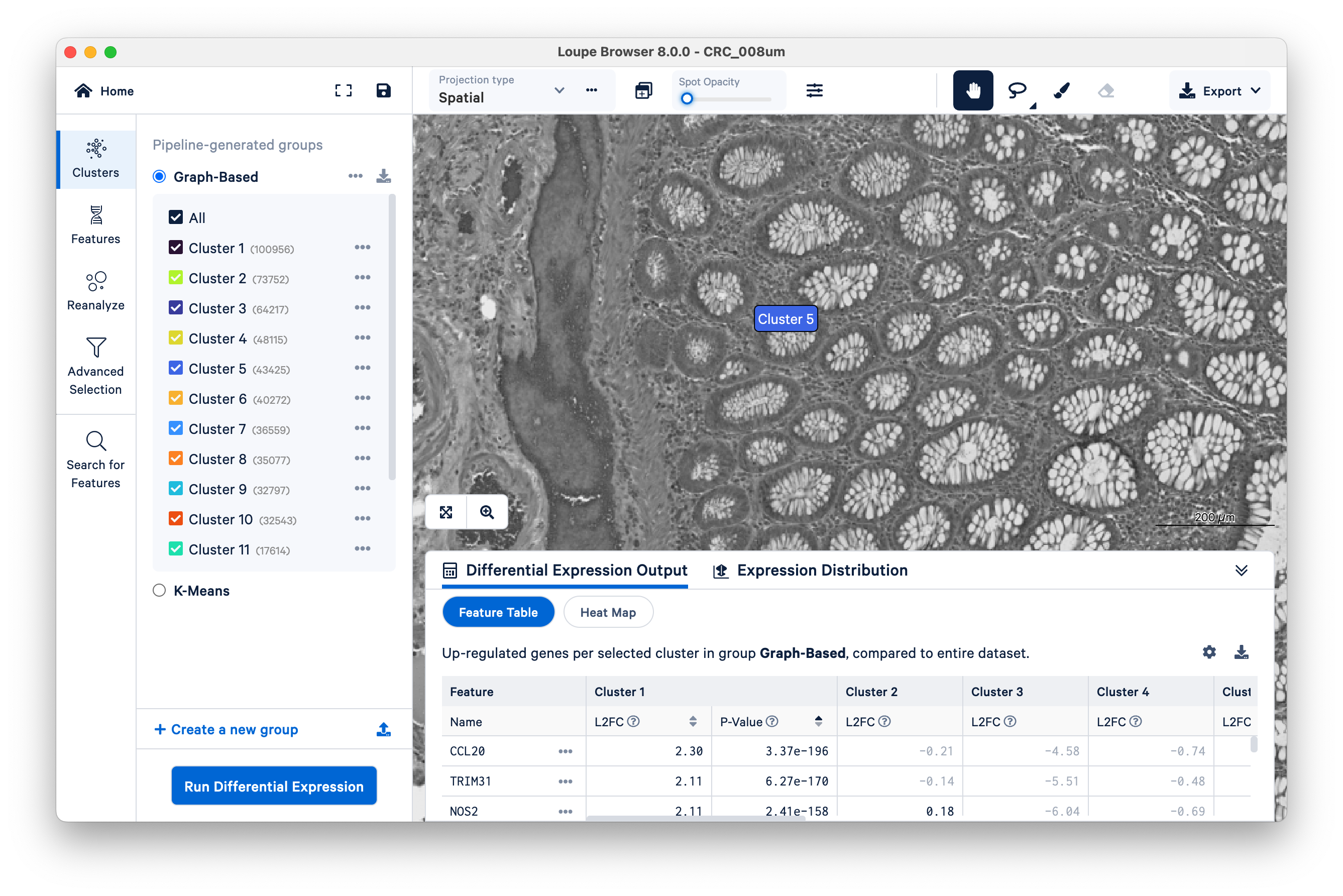The width and height of the screenshot is (1343, 896).
Task: Download the differential expression table
Action: pos(1241,652)
